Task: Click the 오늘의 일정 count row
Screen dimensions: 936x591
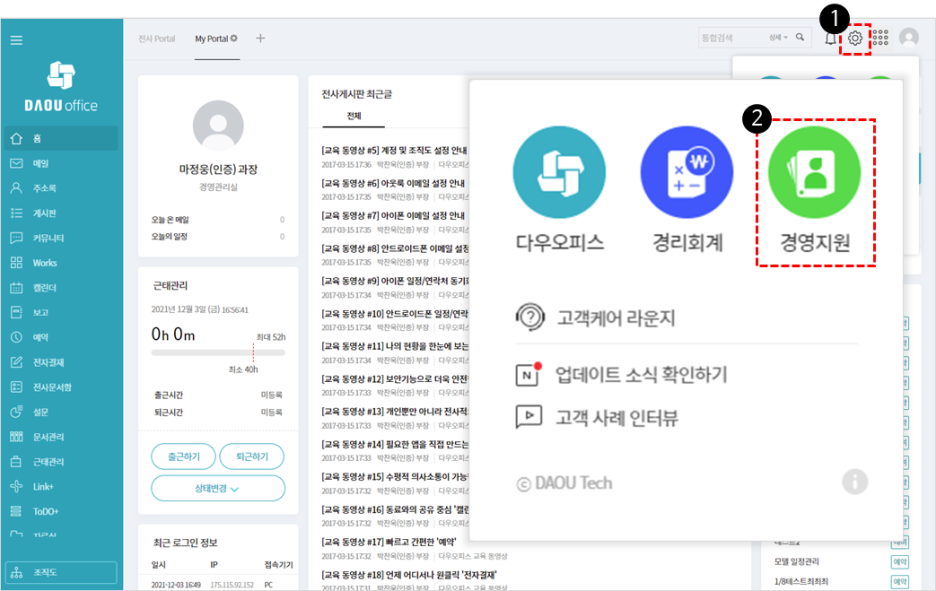Action: [218, 236]
